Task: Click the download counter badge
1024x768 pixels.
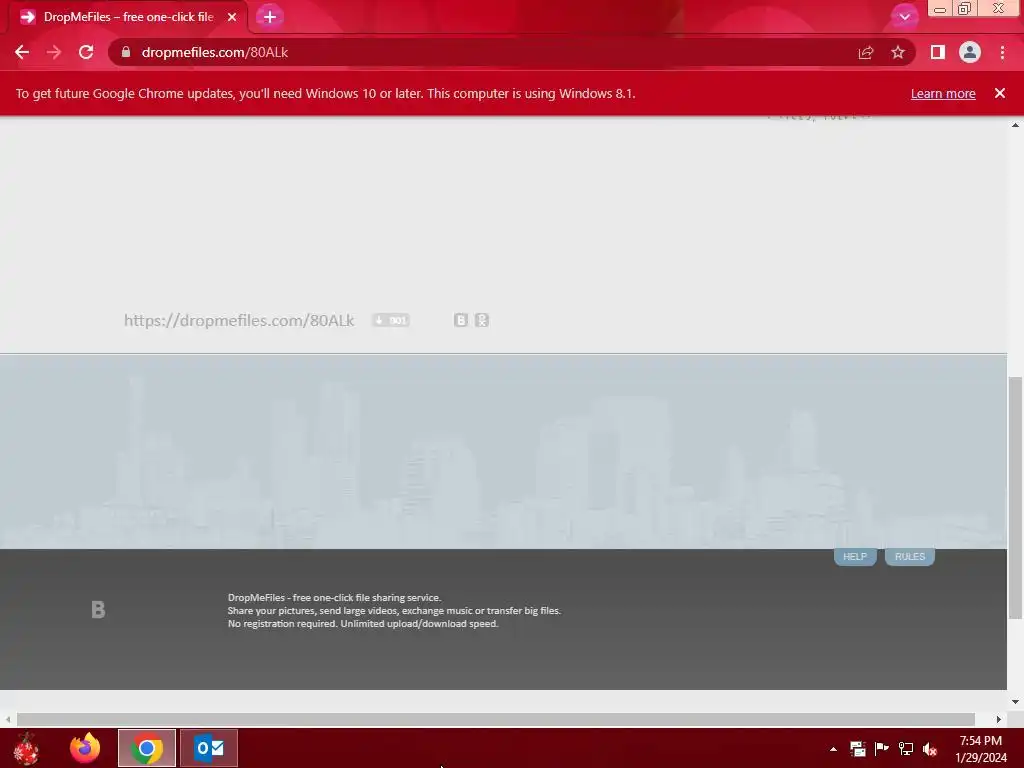Action: click(391, 320)
